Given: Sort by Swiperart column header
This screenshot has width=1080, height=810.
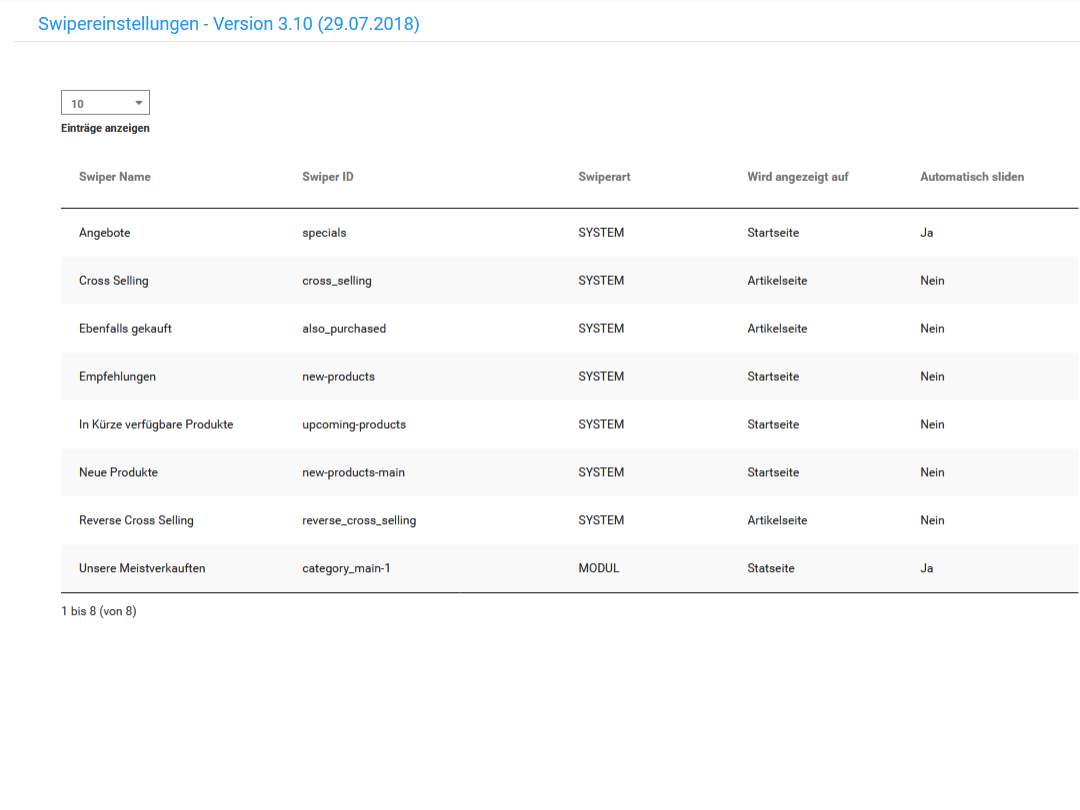Looking at the screenshot, I should tap(604, 177).
